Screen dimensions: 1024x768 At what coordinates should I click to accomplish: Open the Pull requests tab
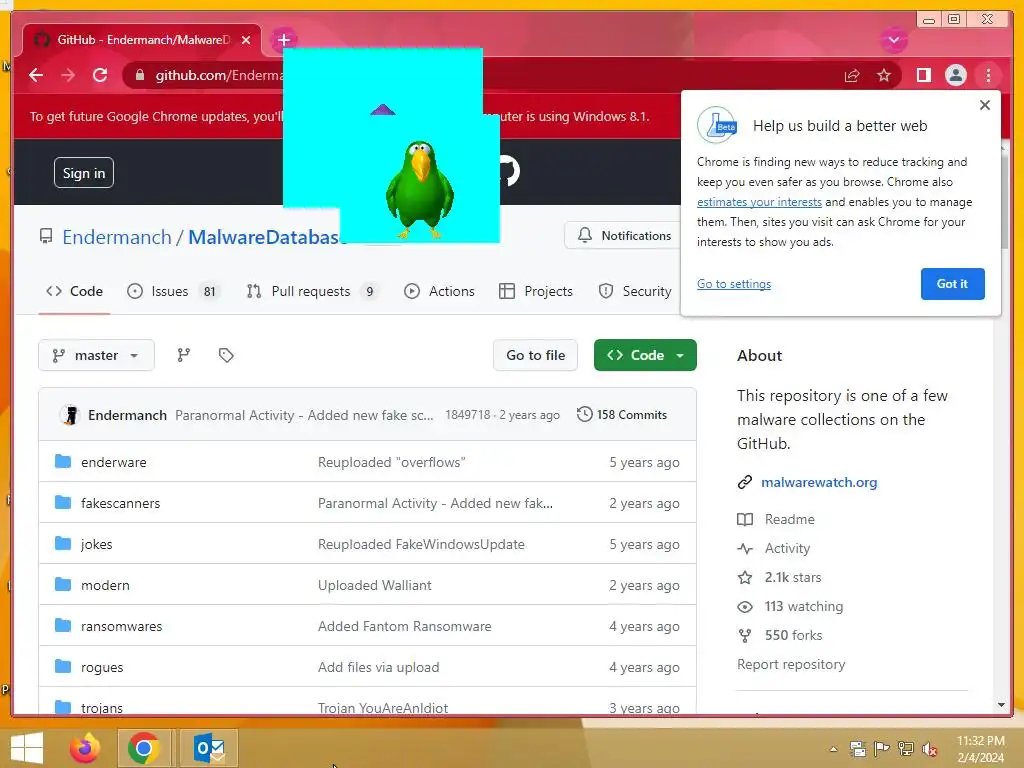pyautogui.click(x=312, y=291)
